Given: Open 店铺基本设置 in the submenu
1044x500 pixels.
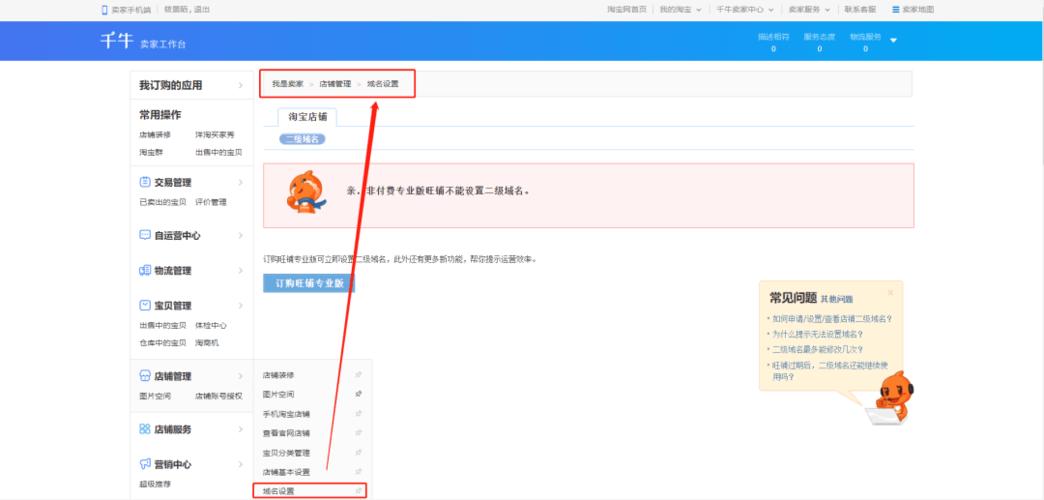Looking at the screenshot, I should coord(286,471).
